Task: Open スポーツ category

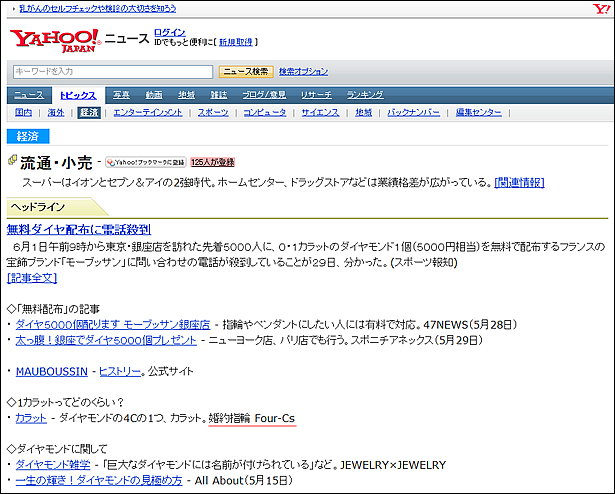Action: pos(213,113)
